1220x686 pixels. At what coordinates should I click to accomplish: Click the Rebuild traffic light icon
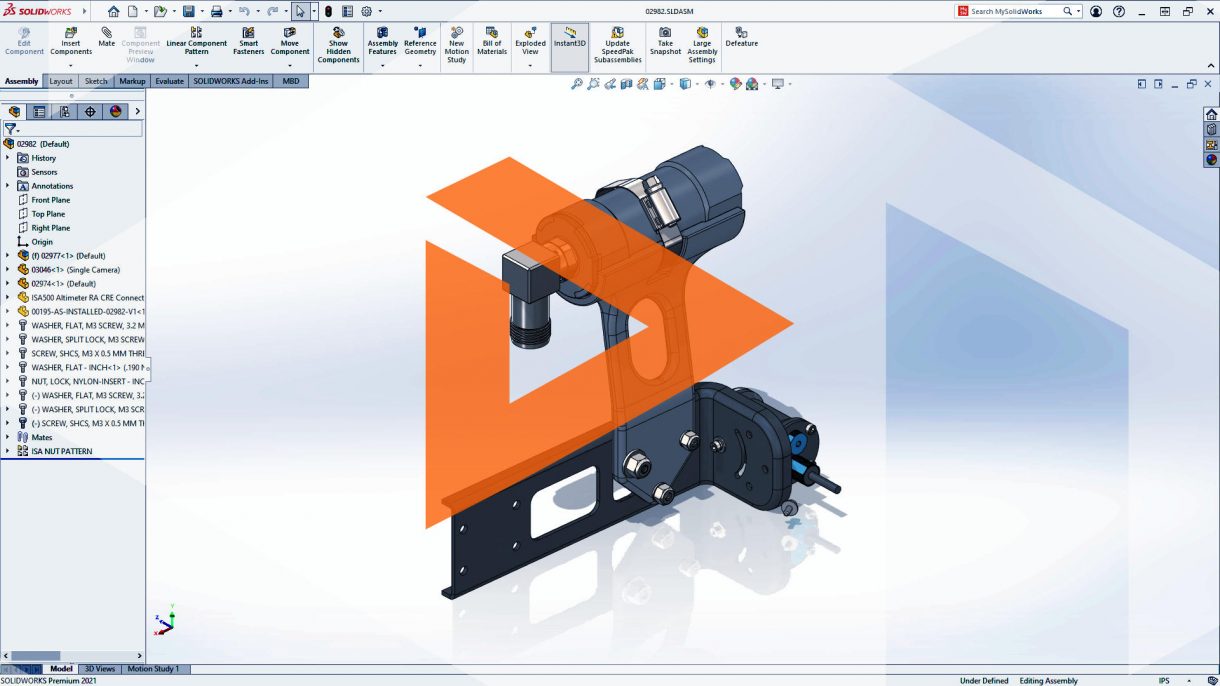[x=328, y=11]
